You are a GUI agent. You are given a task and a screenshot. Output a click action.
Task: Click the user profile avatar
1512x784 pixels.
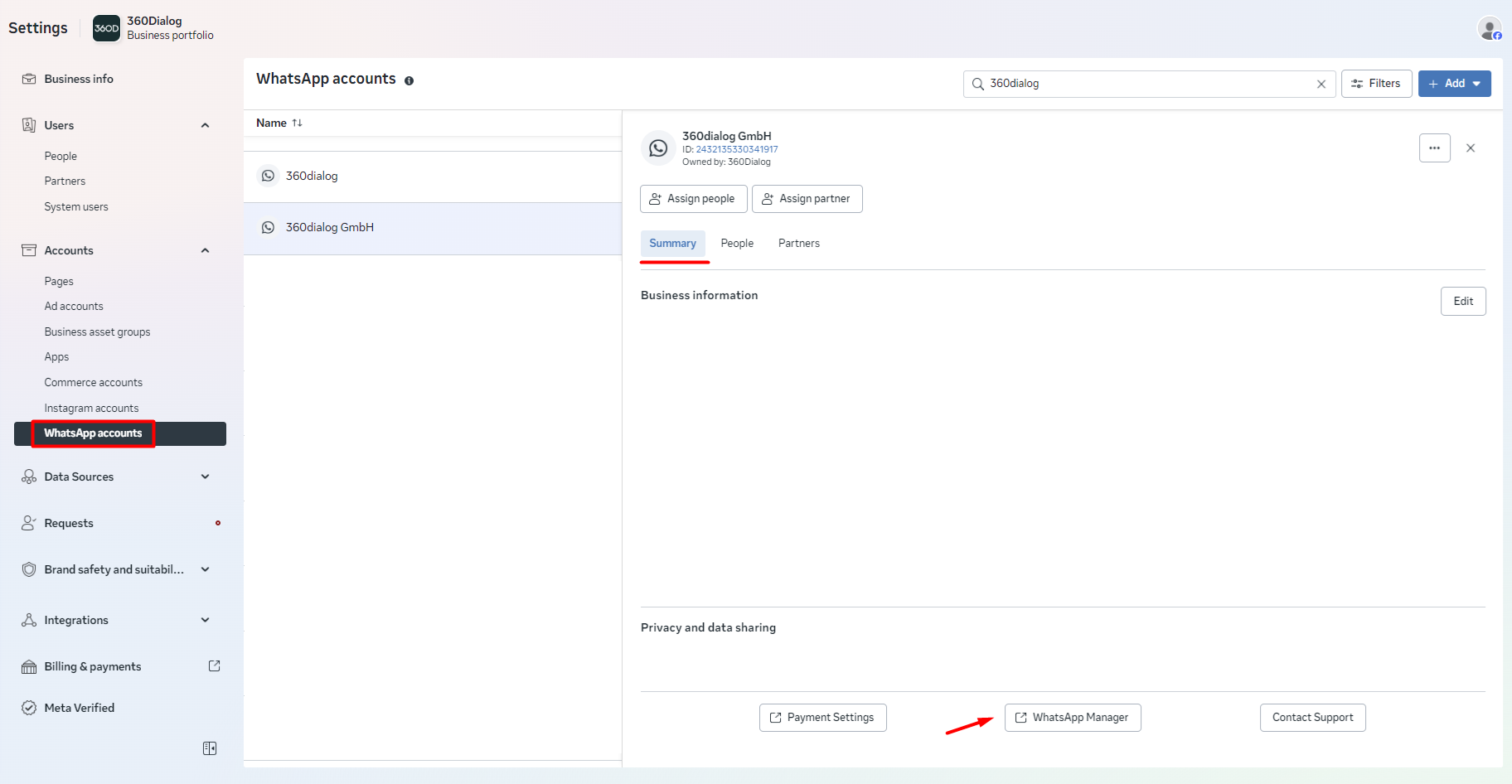click(1490, 29)
